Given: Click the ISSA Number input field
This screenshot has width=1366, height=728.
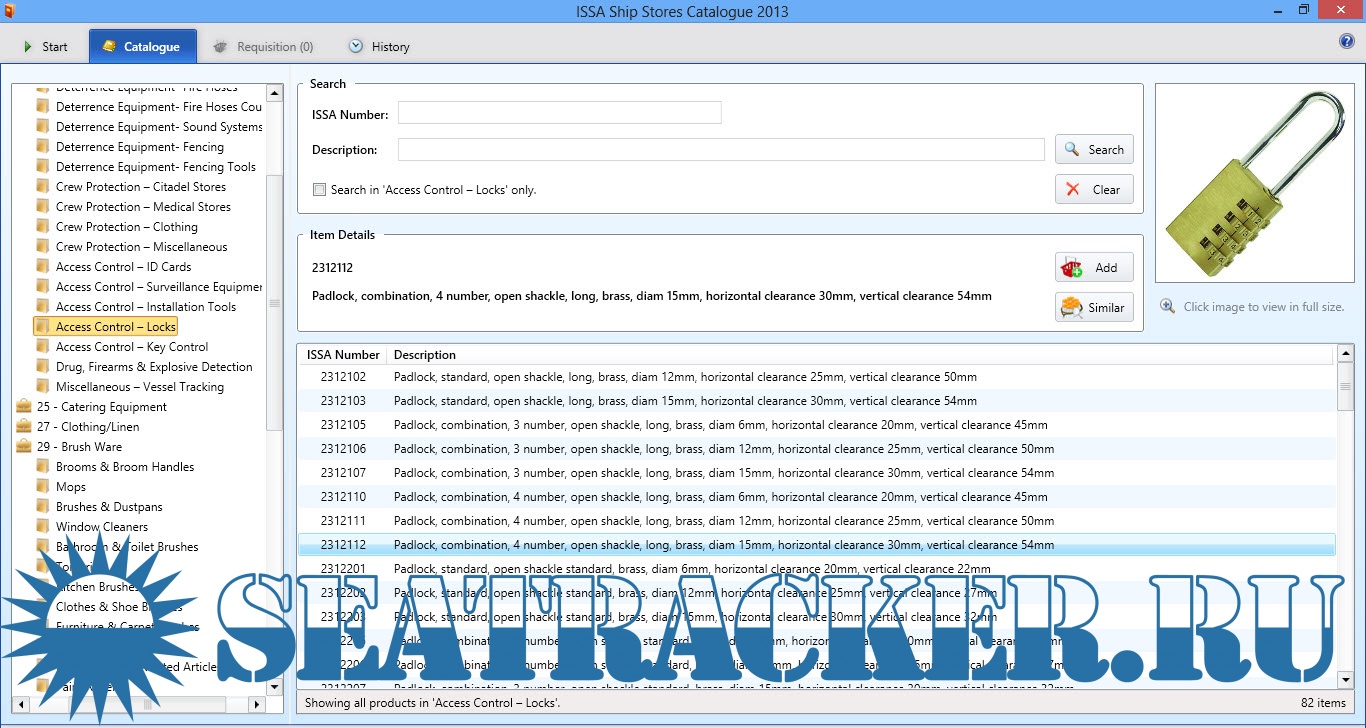Looking at the screenshot, I should (559, 113).
